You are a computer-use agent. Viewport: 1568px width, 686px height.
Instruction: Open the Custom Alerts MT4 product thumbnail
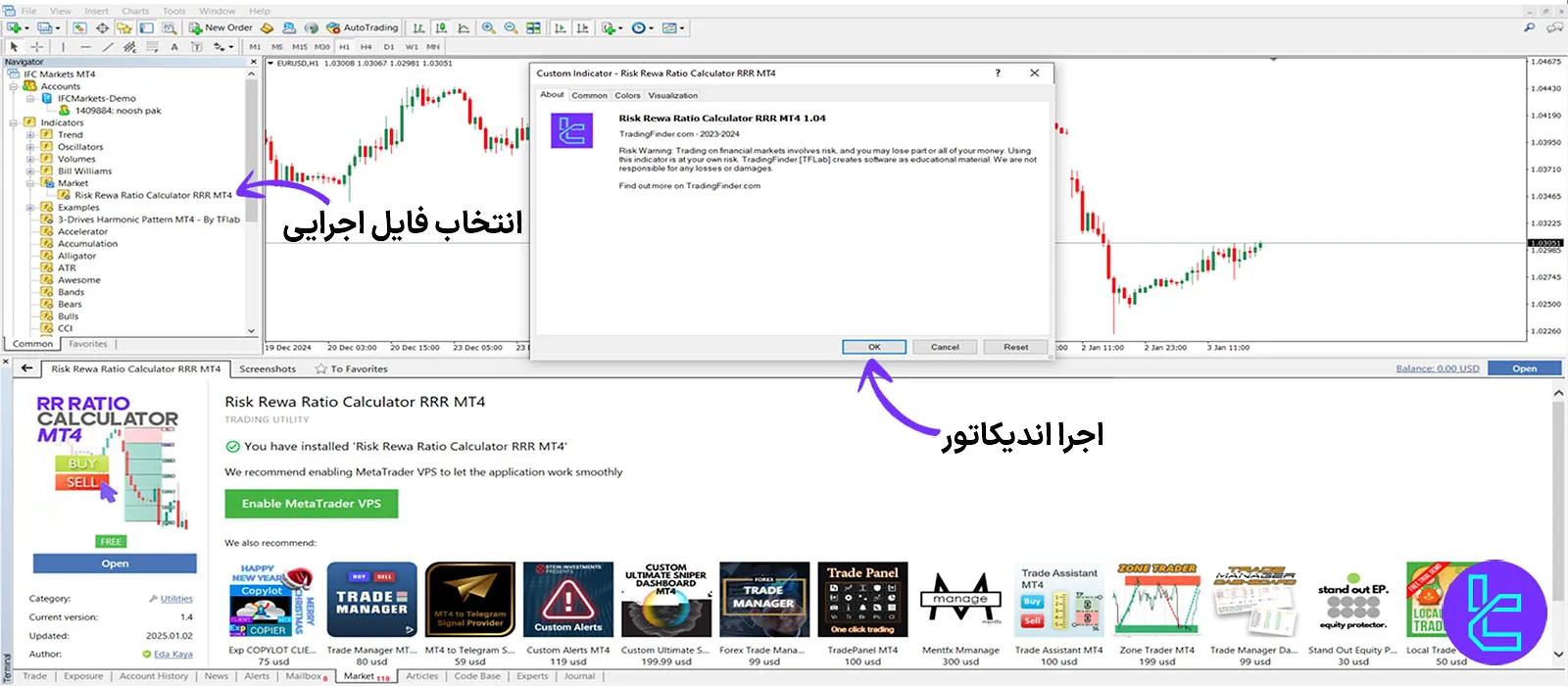click(568, 600)
